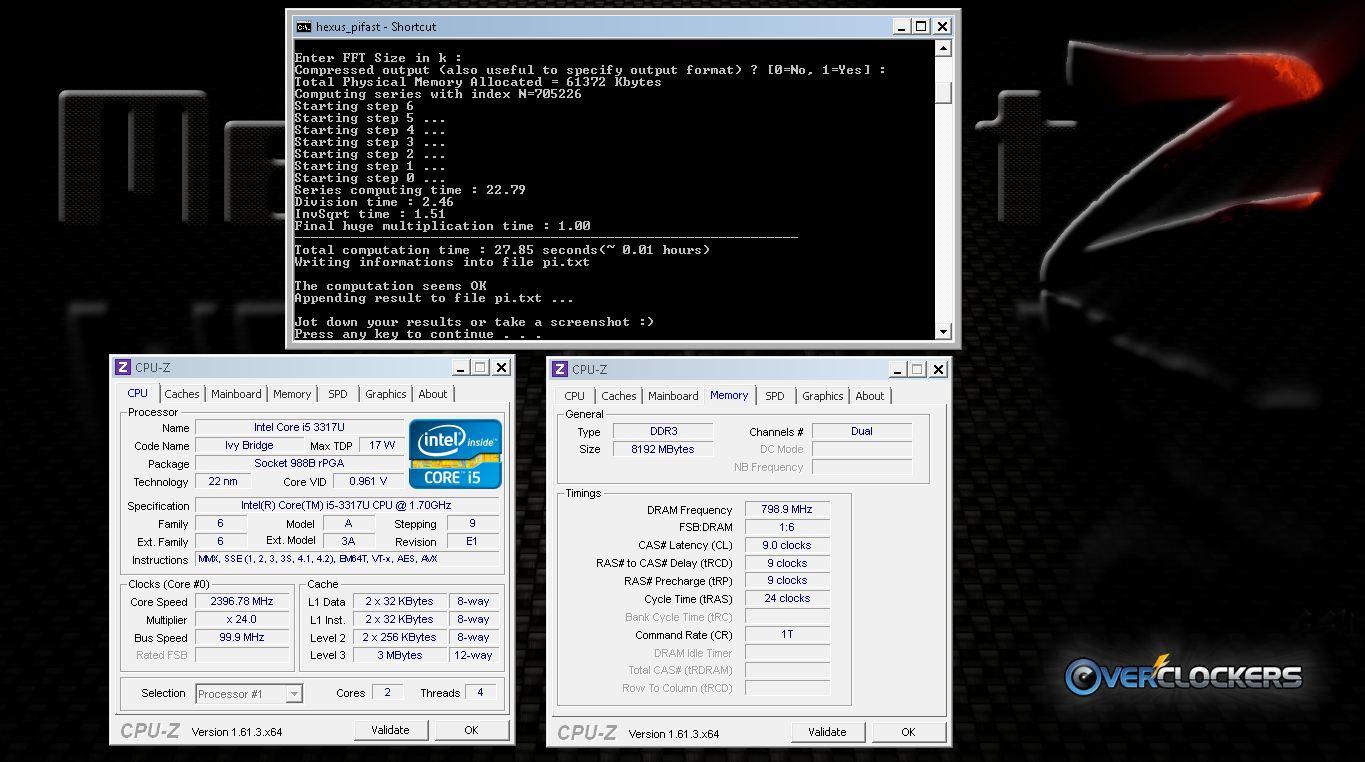The image size is (1365, 762).
Task: Click the console scrollbar thumb
Action: point(943,92)
